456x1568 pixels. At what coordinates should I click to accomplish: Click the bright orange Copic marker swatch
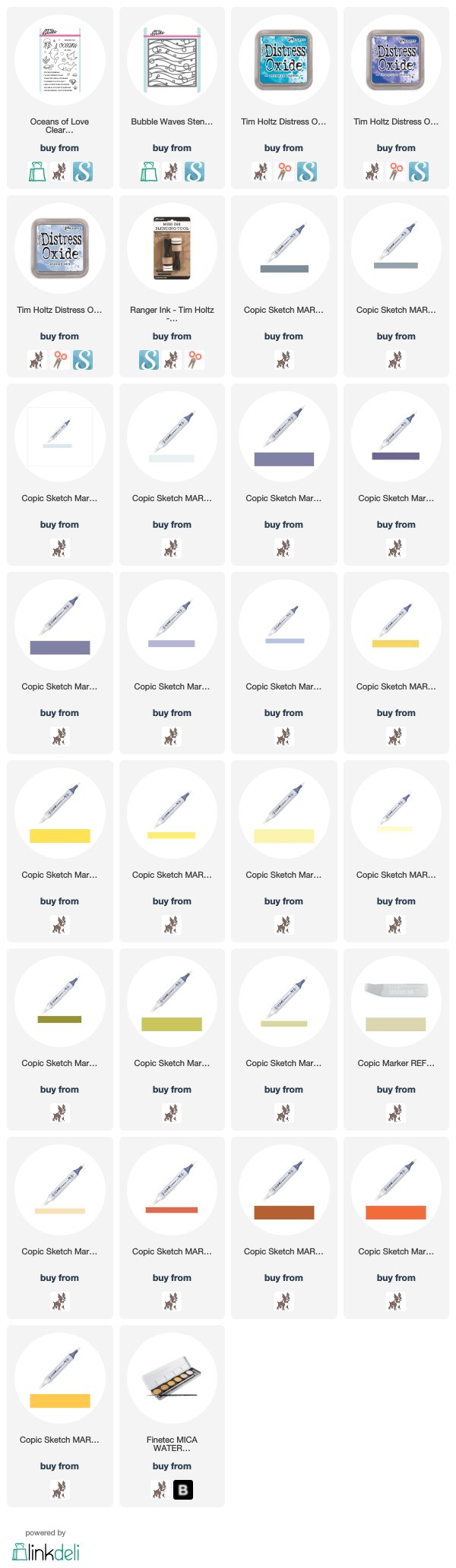(x=396, y=1213)
